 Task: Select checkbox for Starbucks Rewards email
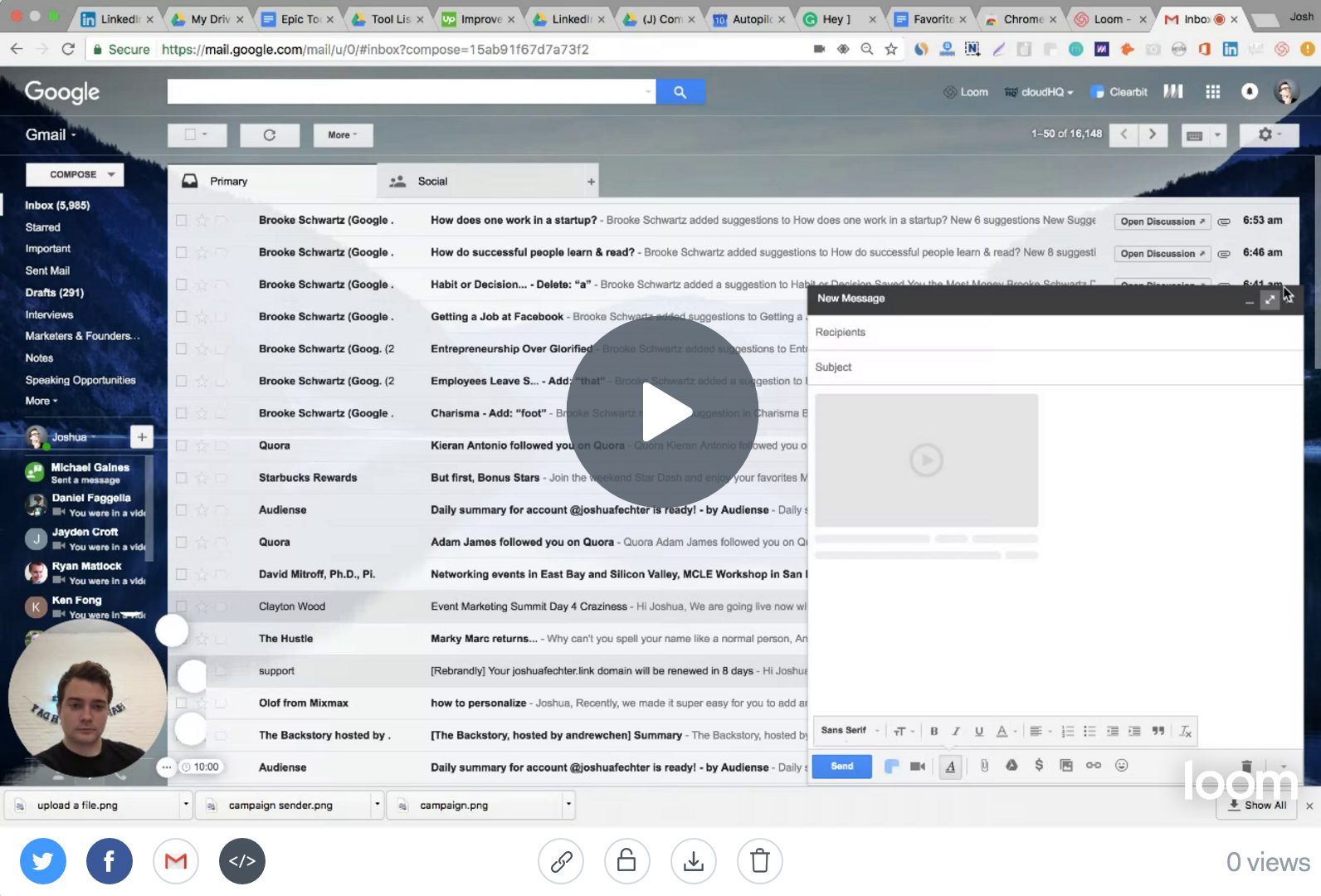point(181,478)
